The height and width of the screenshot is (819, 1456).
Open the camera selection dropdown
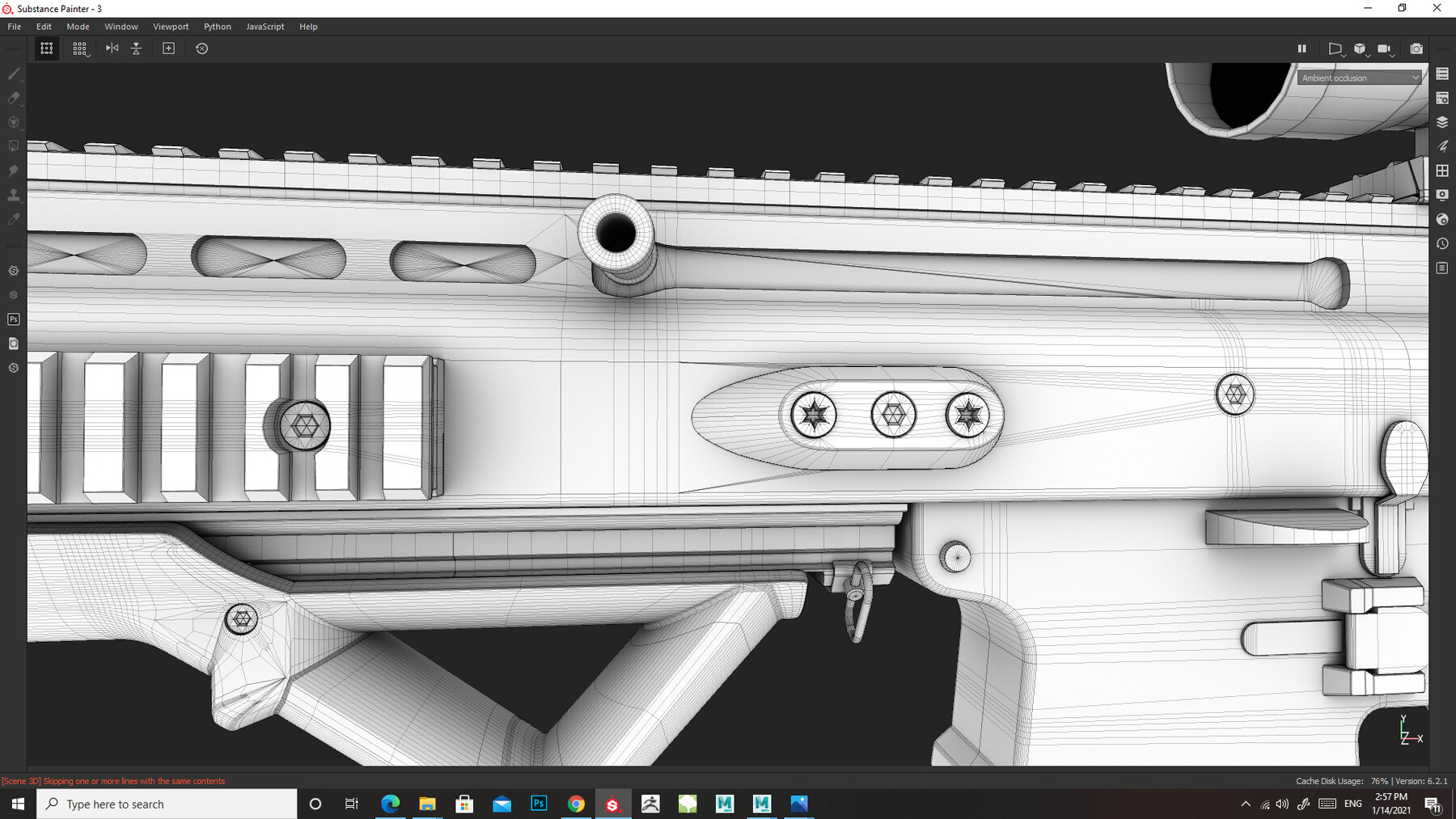pos(1393,53)
